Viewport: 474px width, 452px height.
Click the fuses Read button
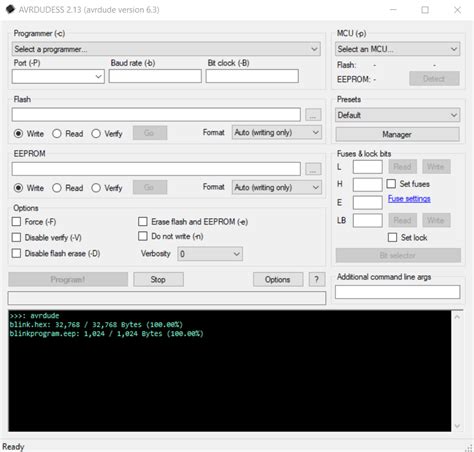point(402,167)
